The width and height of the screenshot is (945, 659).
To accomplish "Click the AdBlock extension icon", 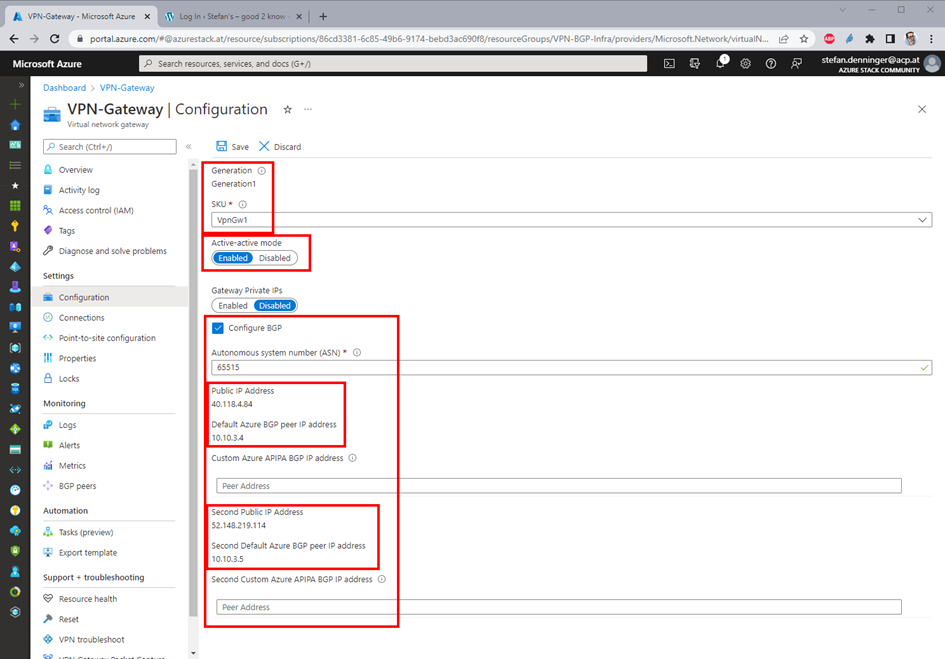I will coord(829,39).
